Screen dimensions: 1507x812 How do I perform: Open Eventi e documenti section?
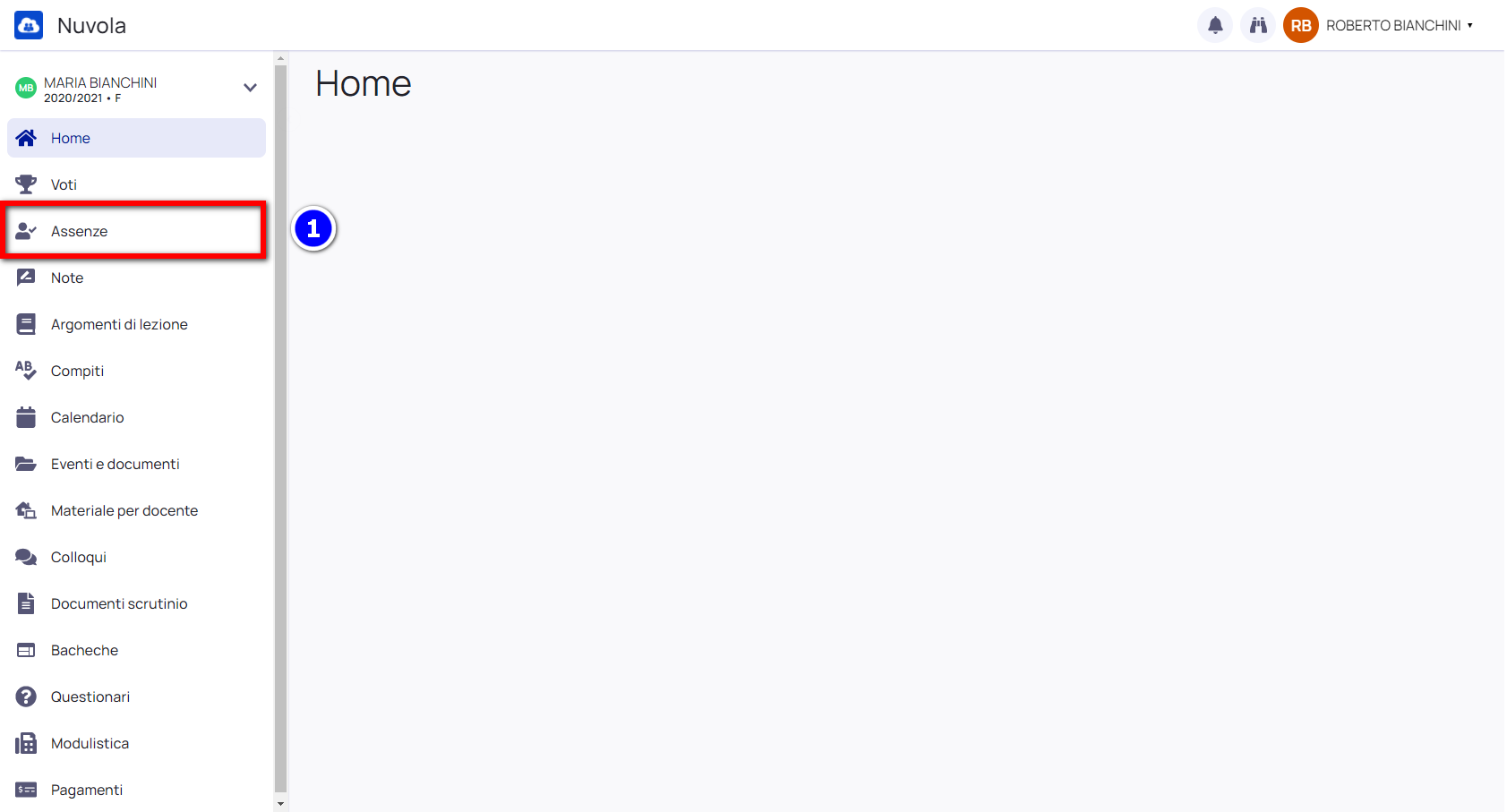coord(136,464)
